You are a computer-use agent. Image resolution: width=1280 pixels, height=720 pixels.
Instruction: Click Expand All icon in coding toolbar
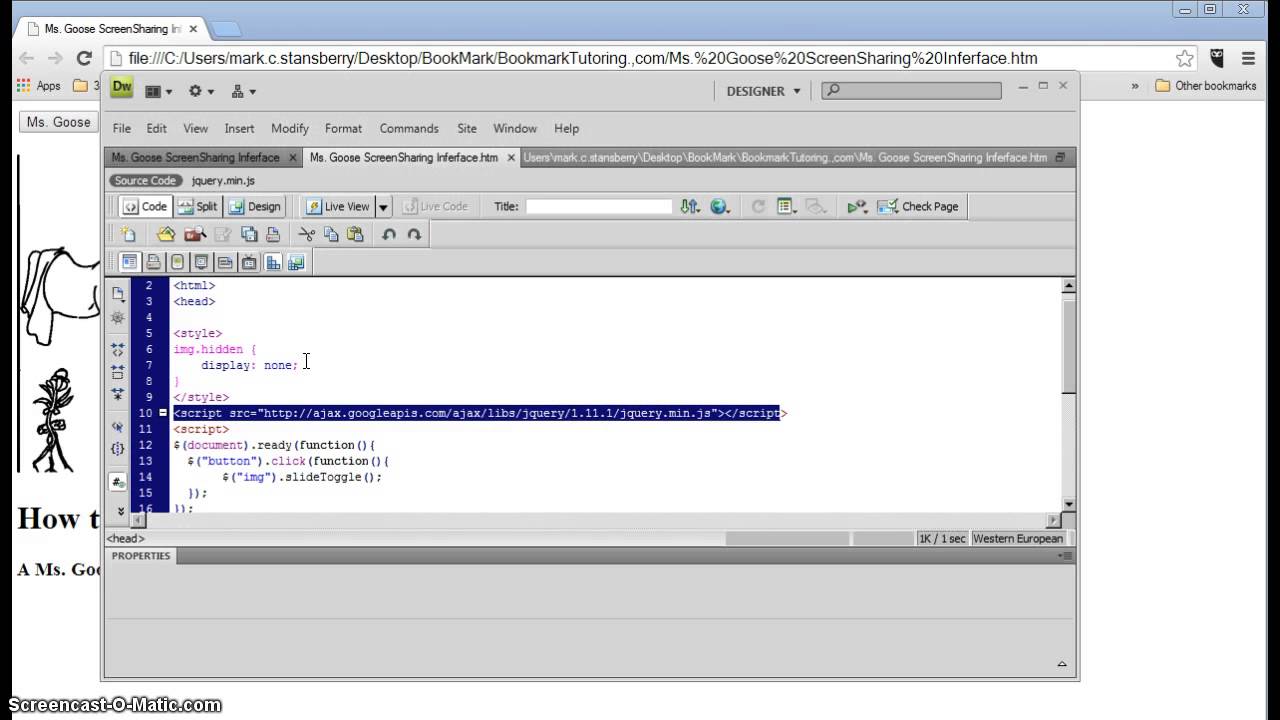point(118,394)
